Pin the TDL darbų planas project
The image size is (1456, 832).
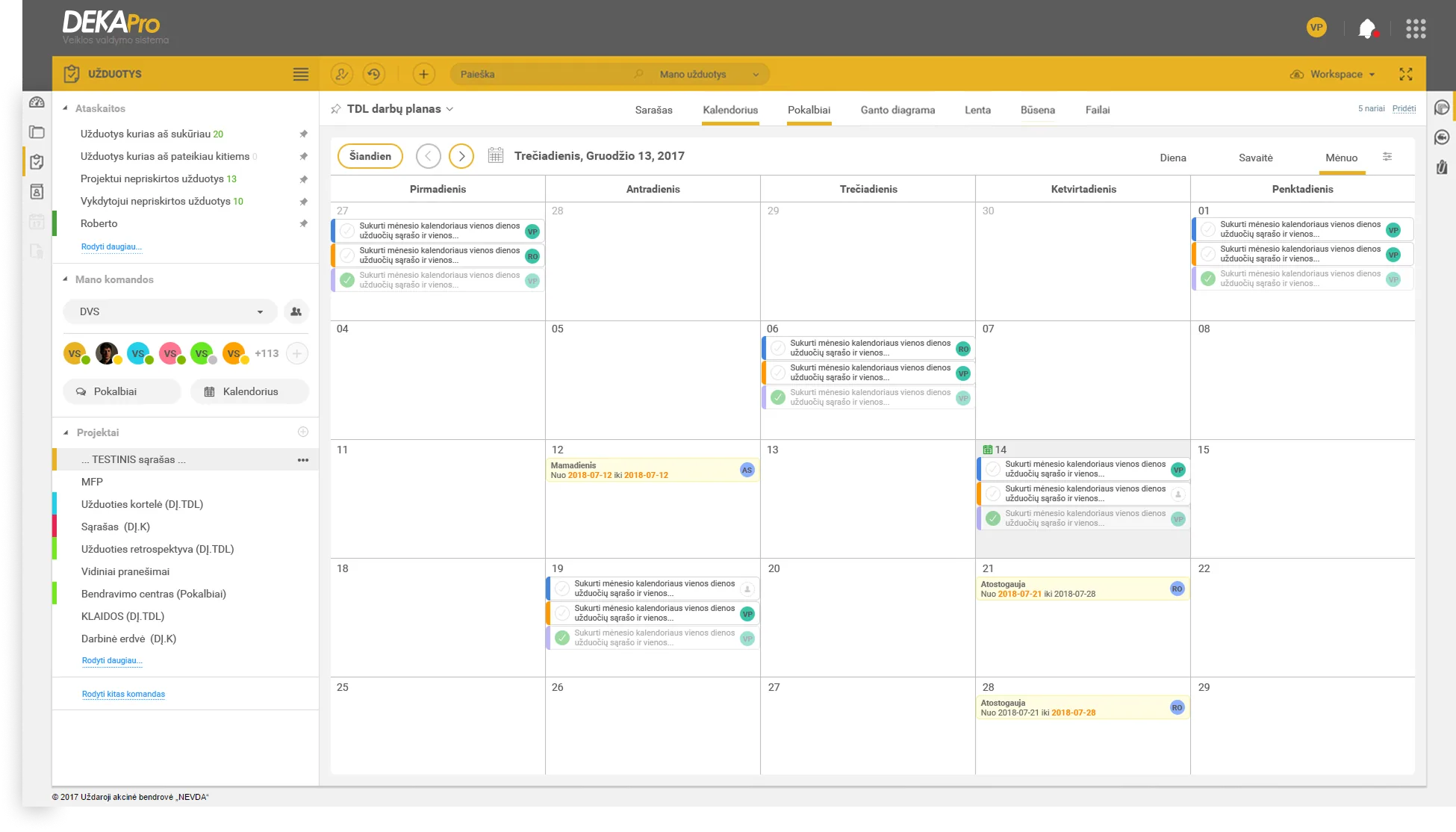[336, 109]
